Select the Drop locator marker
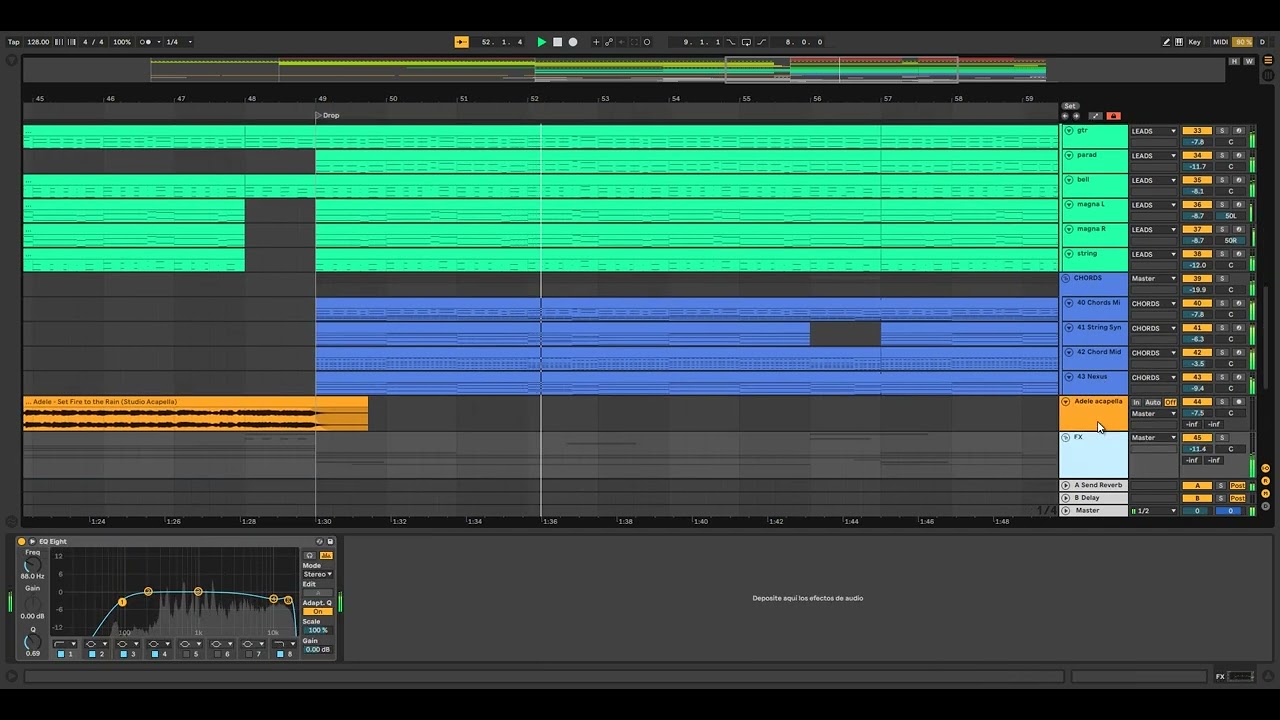 [x=327, y=115]
